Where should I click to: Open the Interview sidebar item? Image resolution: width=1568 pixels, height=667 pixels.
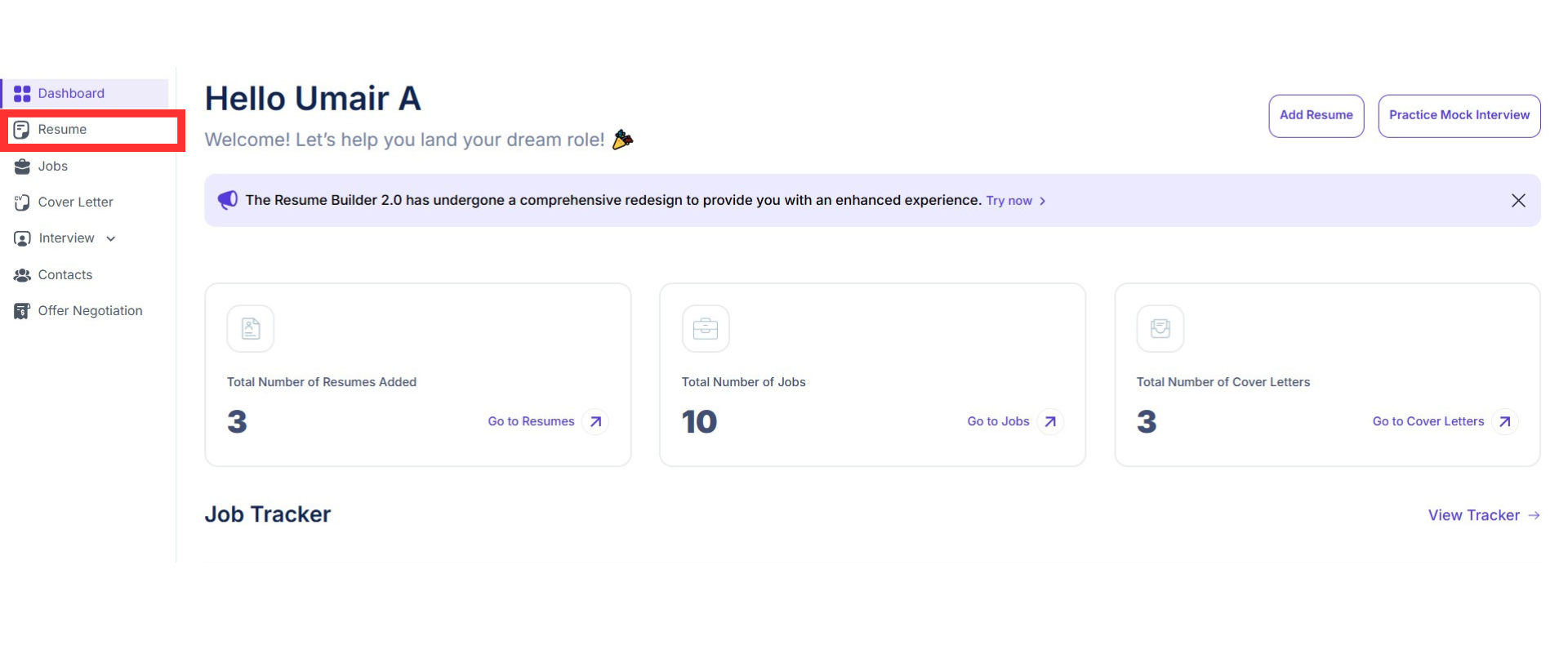click(66, 238)
